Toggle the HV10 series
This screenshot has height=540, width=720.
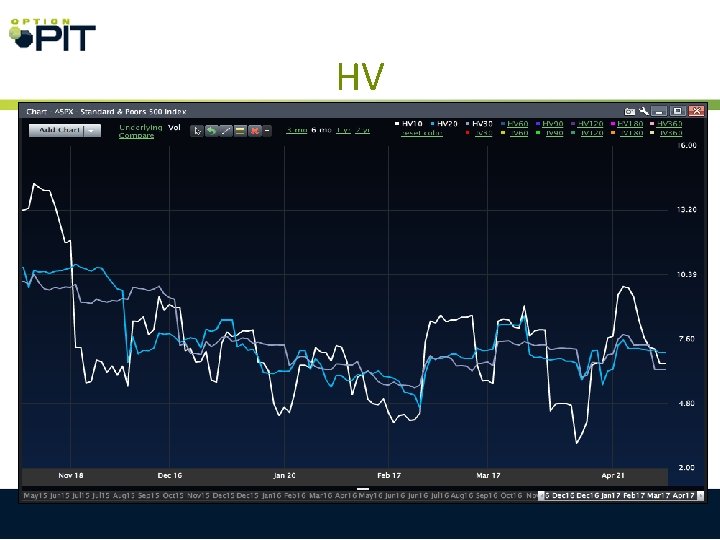pos(412,124)
